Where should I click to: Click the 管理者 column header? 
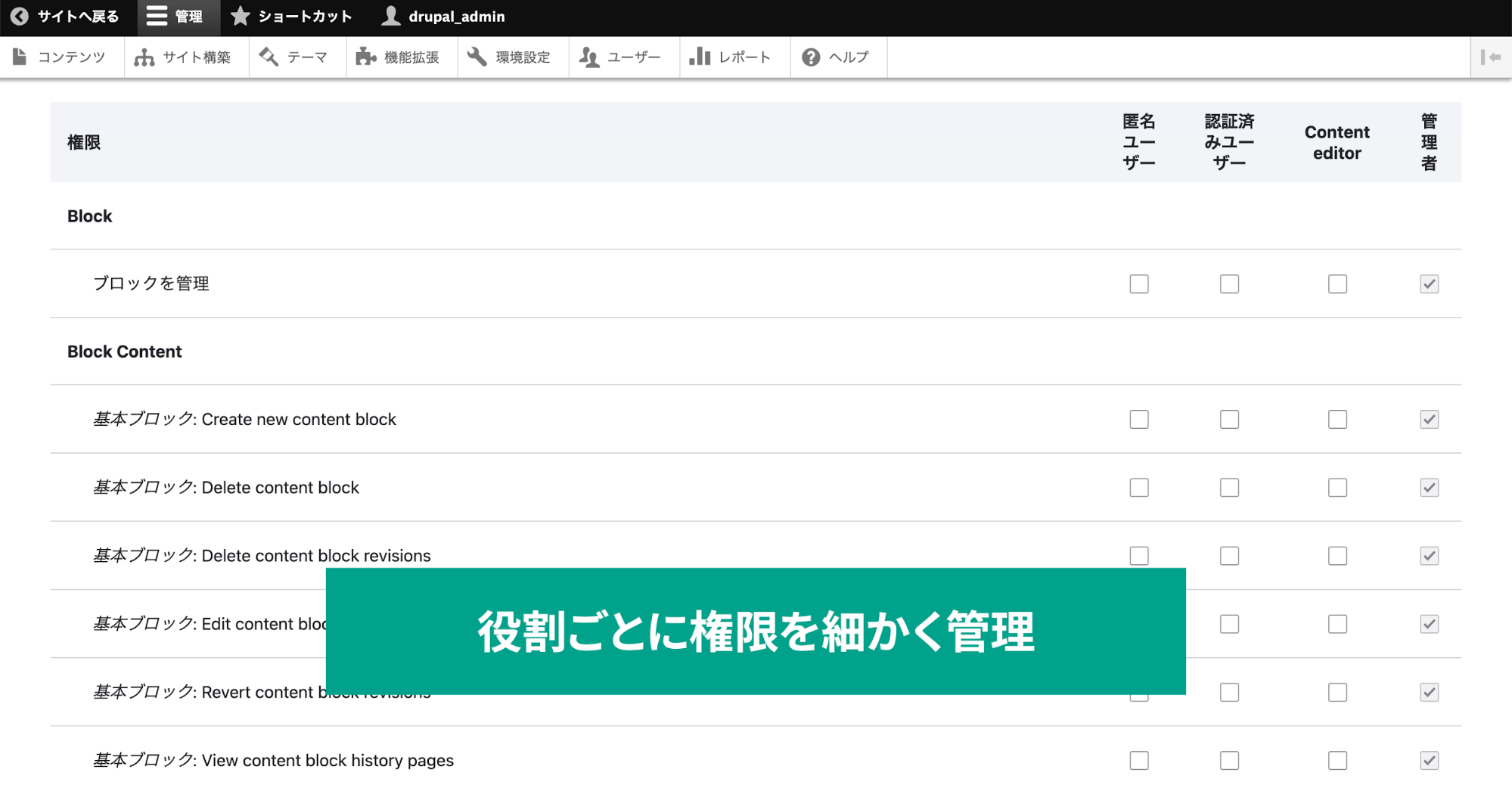[x=1429, y=142]
